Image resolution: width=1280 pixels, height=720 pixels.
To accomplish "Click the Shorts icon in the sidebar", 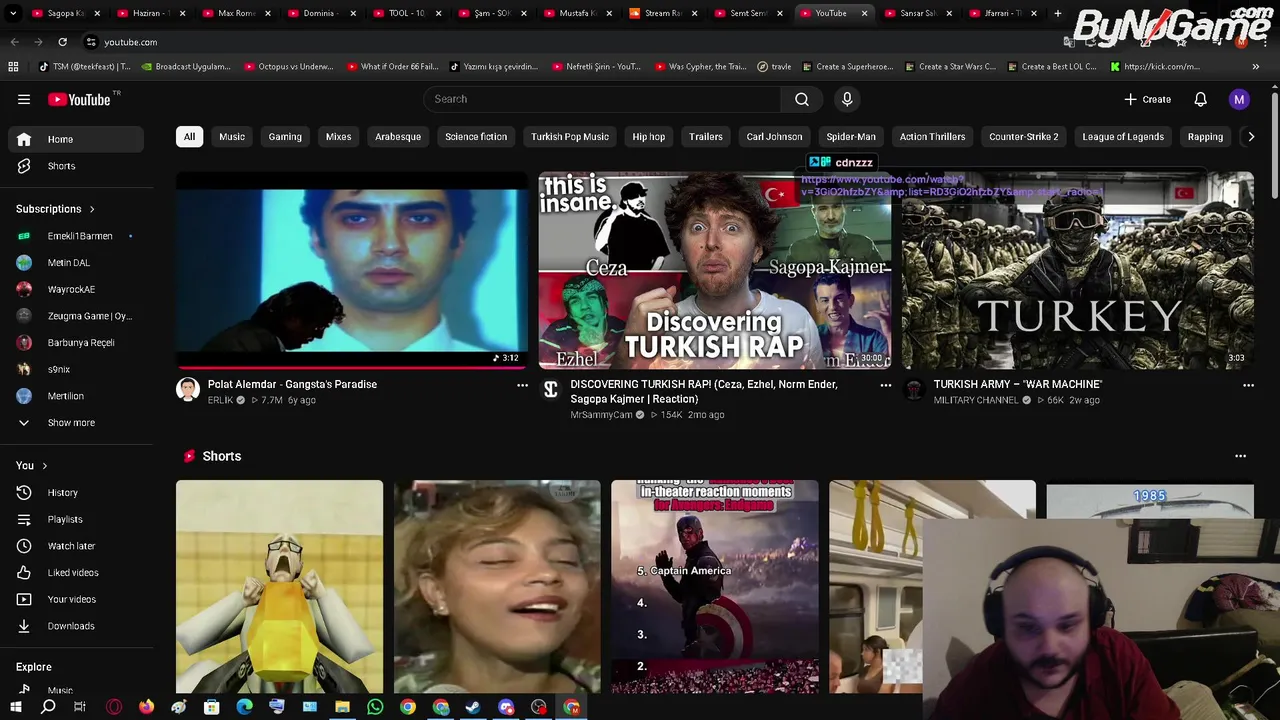I will (x=24, y=166).
